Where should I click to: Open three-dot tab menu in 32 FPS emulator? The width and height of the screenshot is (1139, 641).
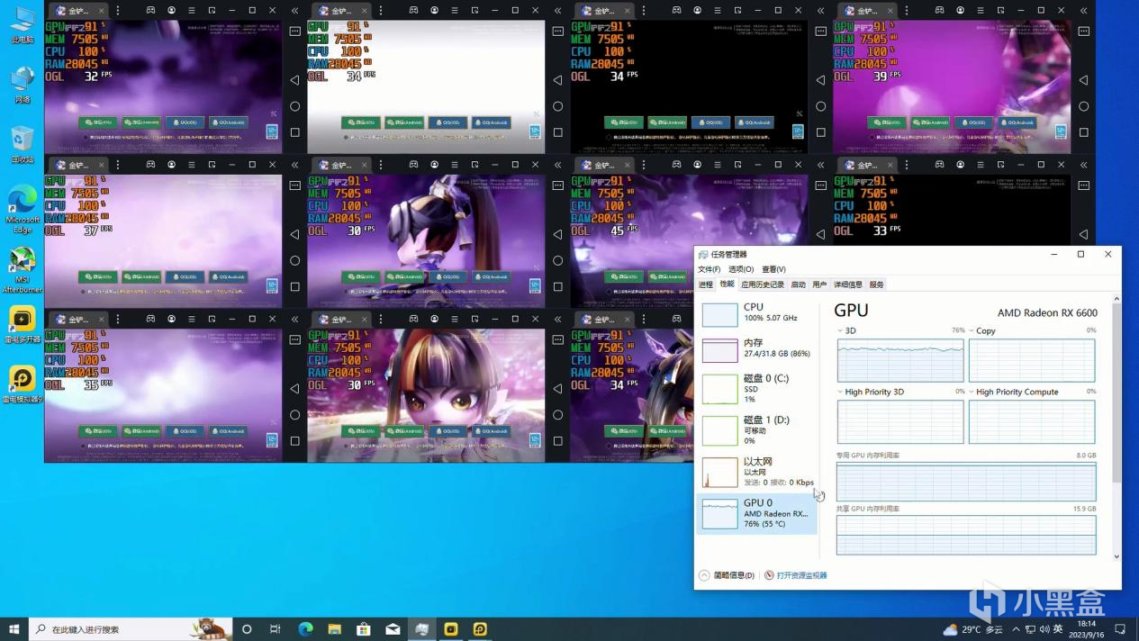tap(118, 11)
